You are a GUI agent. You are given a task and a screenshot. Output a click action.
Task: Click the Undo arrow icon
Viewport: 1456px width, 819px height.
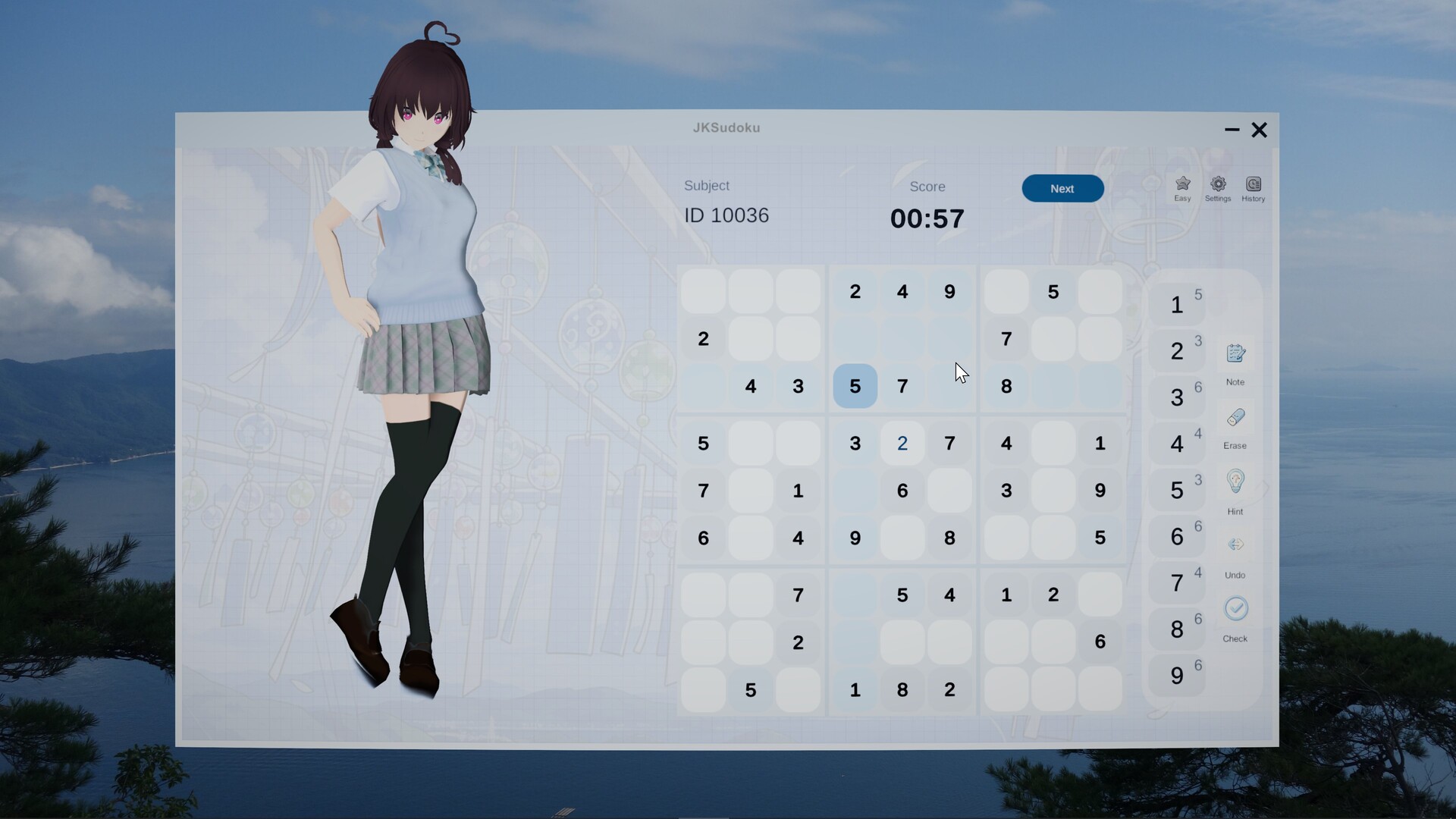click(1235, 544)
